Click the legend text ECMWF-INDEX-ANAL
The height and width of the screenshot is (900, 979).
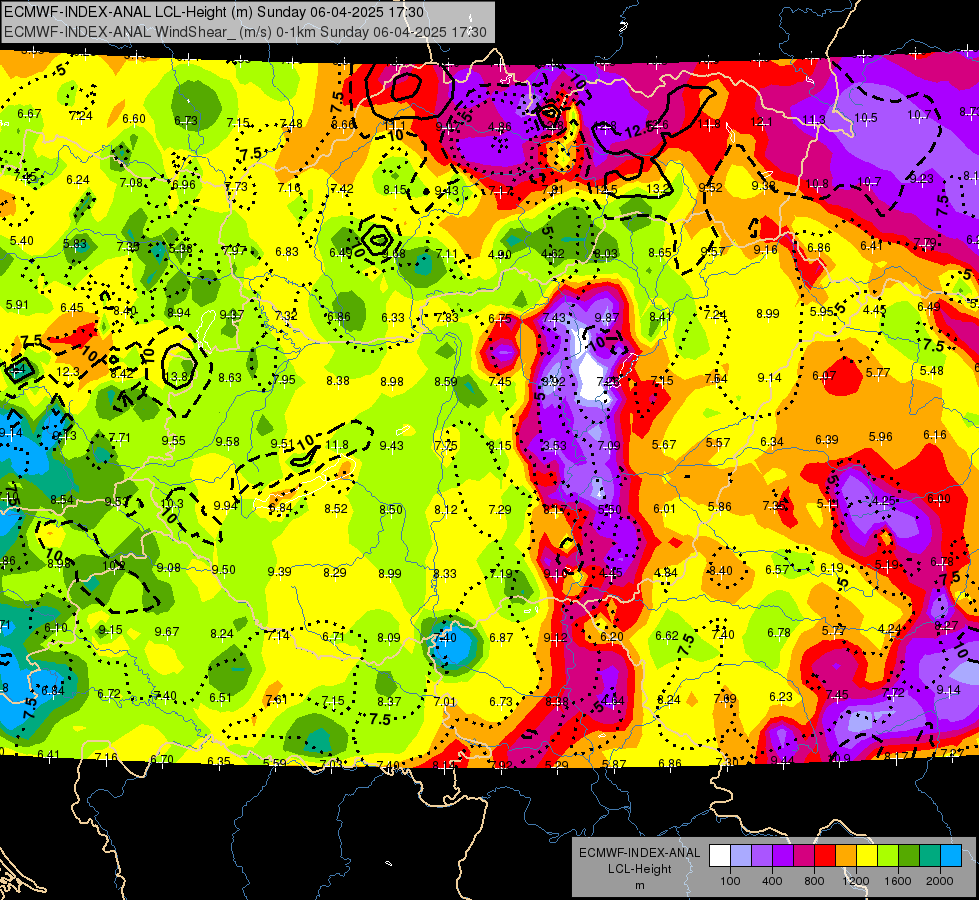coord(639,853)
